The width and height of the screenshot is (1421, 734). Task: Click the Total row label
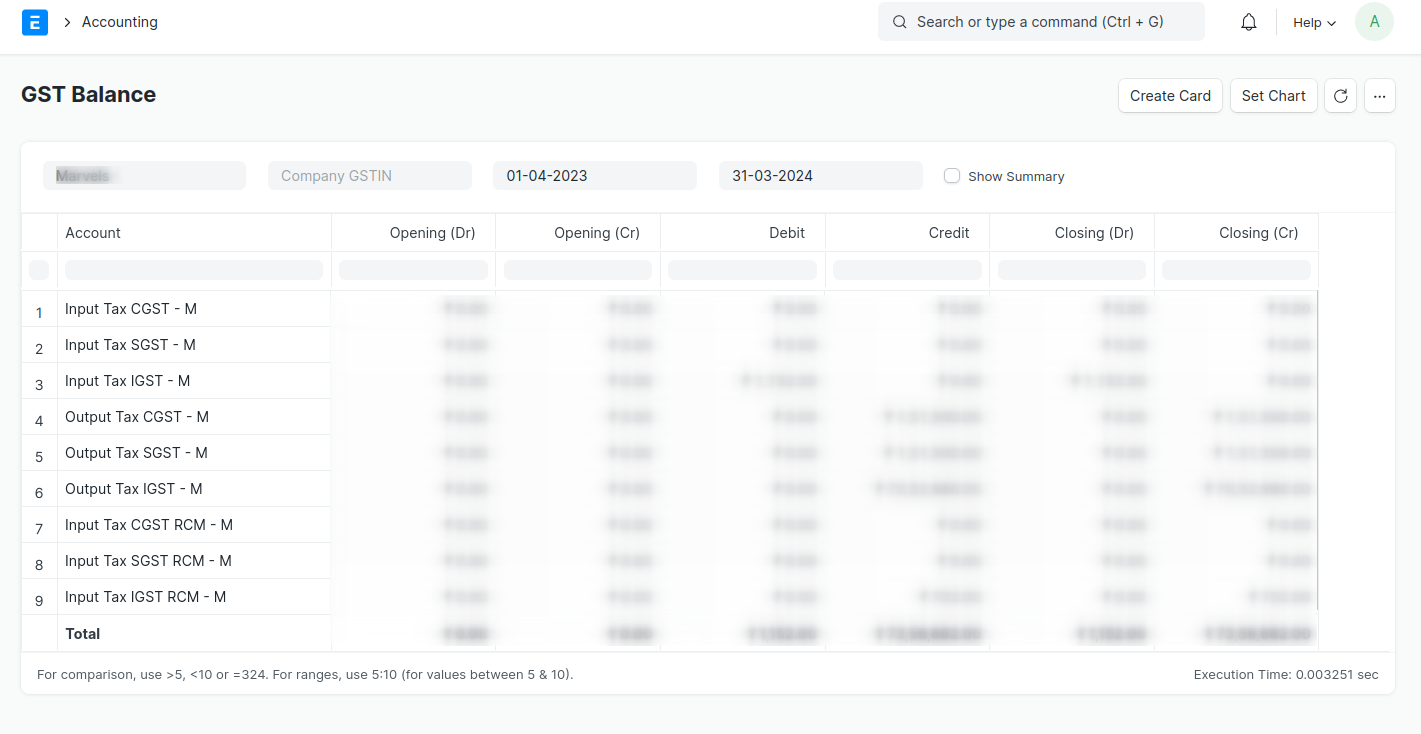click(83, 634)
